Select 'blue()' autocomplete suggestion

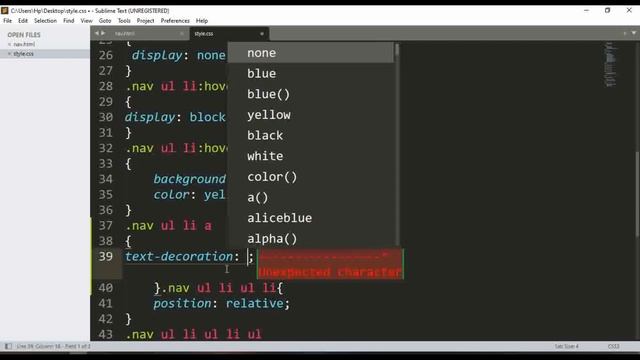point(311,94)
